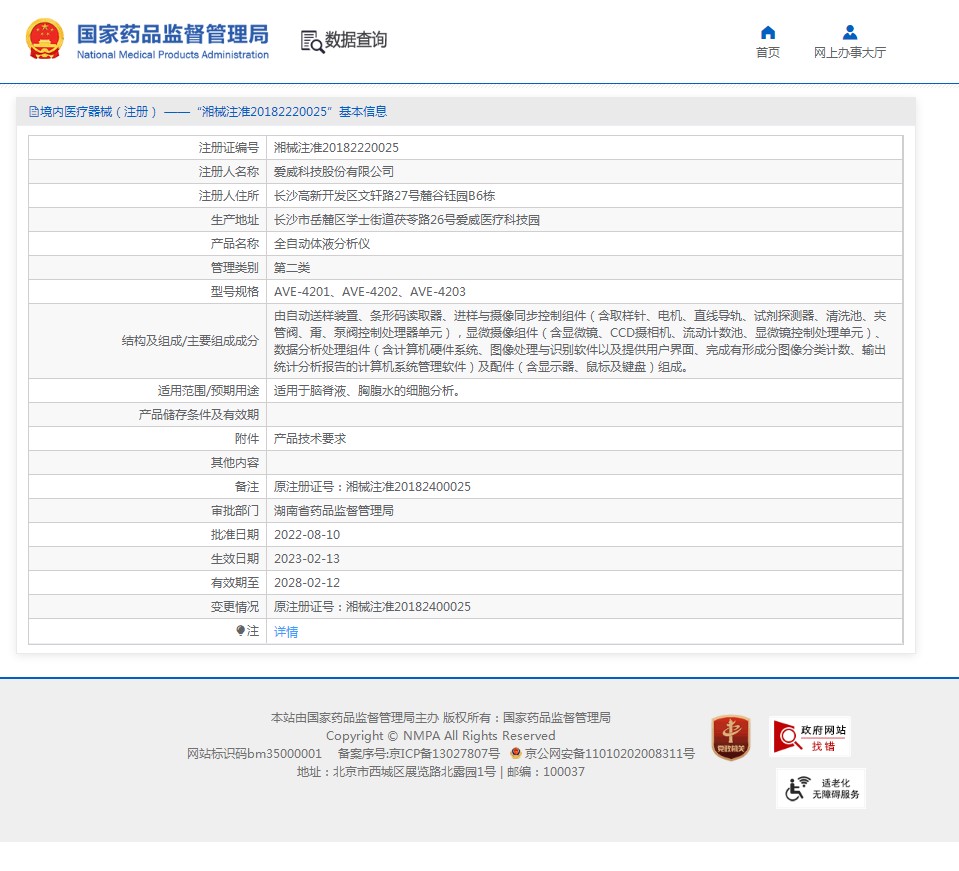Select model text AVE-4201、AVE-4202、AVE-4203
Image resolution: width=959 pixels, height=871 pixels.
pyautogui.click(x=369, y=292)
